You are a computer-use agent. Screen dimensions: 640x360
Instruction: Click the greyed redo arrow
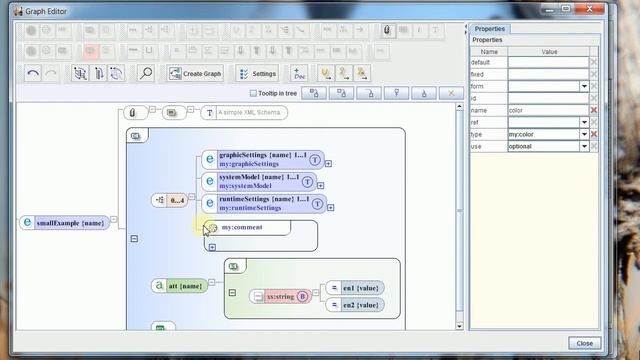tap(51, 73)
